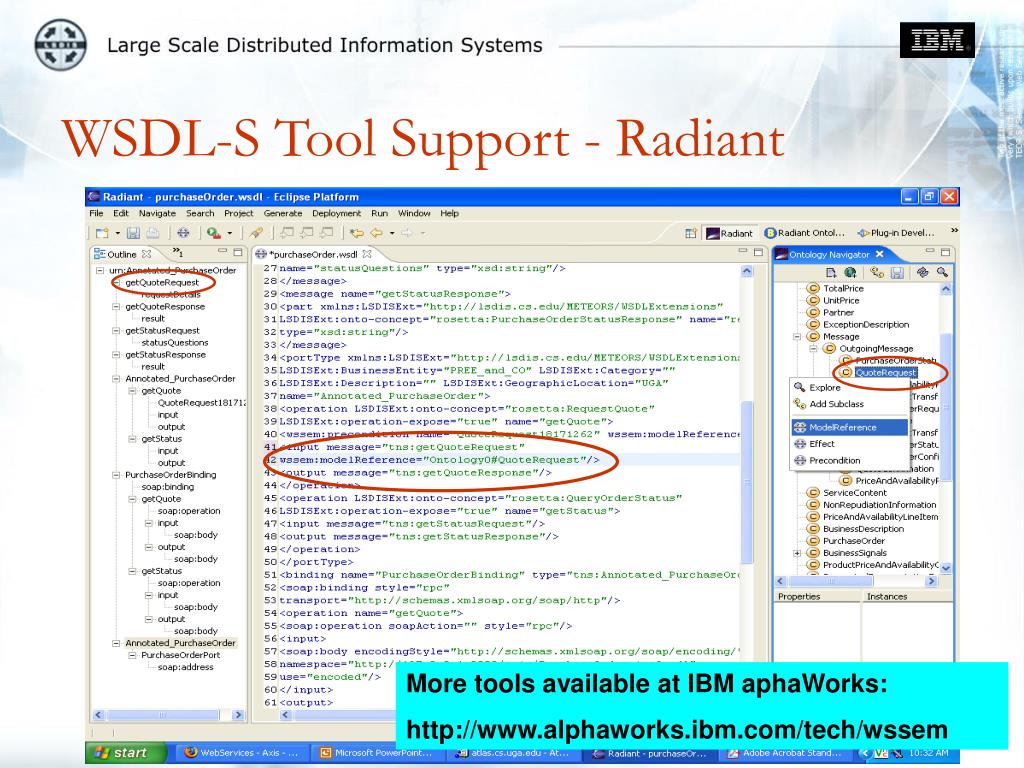
Task: Select QuoteRequest class in ontology tree
Action: point(886,372)
